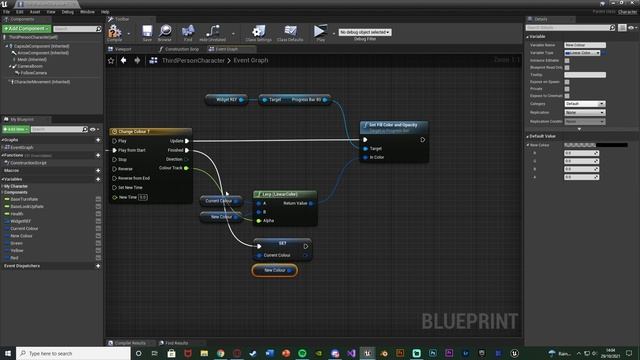640x360 pixels.
Task: Open Windows Start menu
Action: [8, 353]
